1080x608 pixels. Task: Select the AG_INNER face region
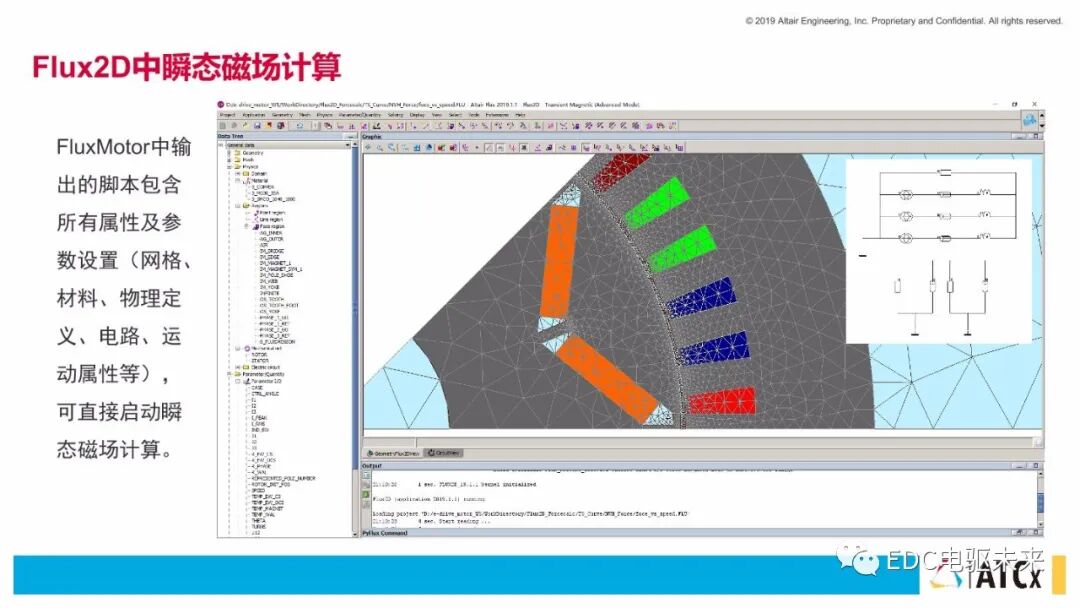click(271, 233)
